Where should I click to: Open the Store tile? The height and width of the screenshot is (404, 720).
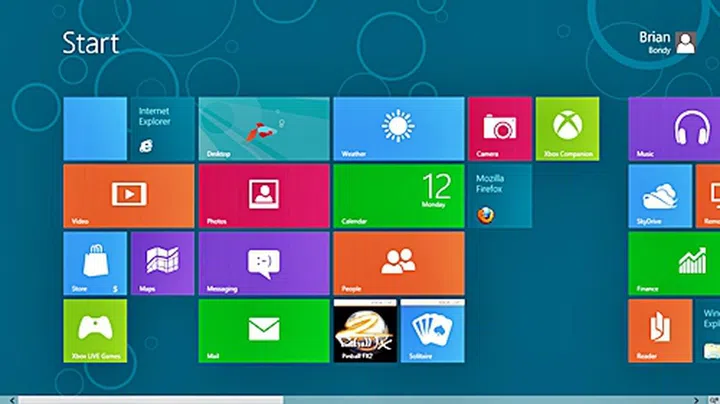[x=95, y=263]
